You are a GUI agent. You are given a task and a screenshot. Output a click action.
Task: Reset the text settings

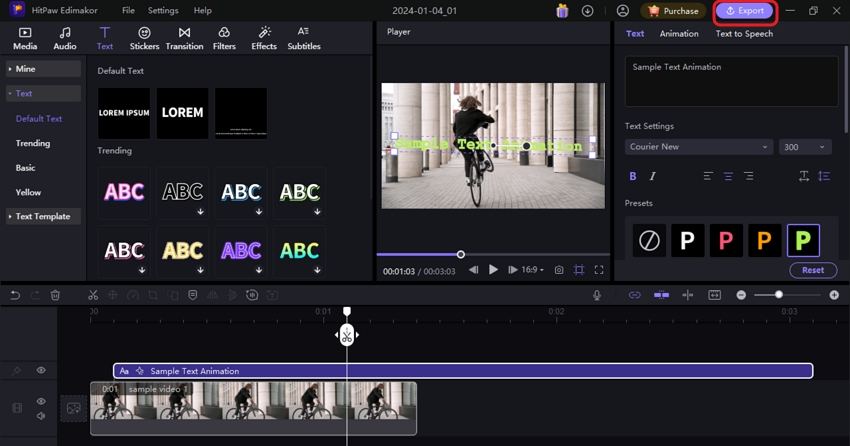[813, 270]
